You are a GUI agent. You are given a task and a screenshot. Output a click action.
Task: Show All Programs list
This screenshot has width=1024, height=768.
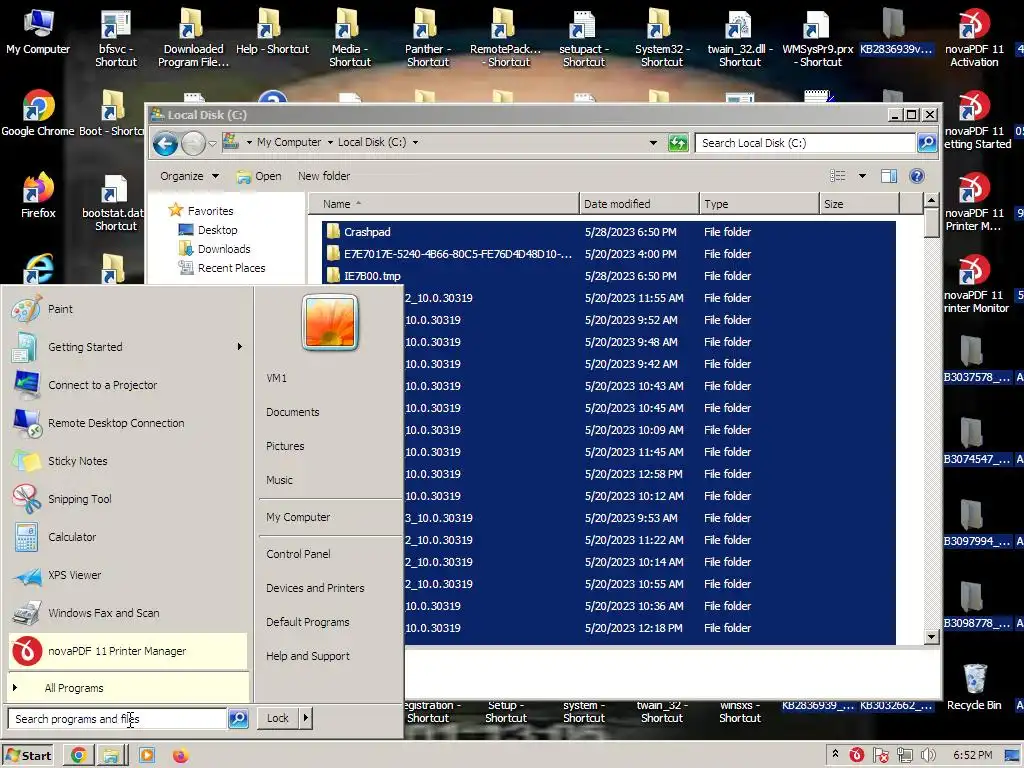(129, 688)
